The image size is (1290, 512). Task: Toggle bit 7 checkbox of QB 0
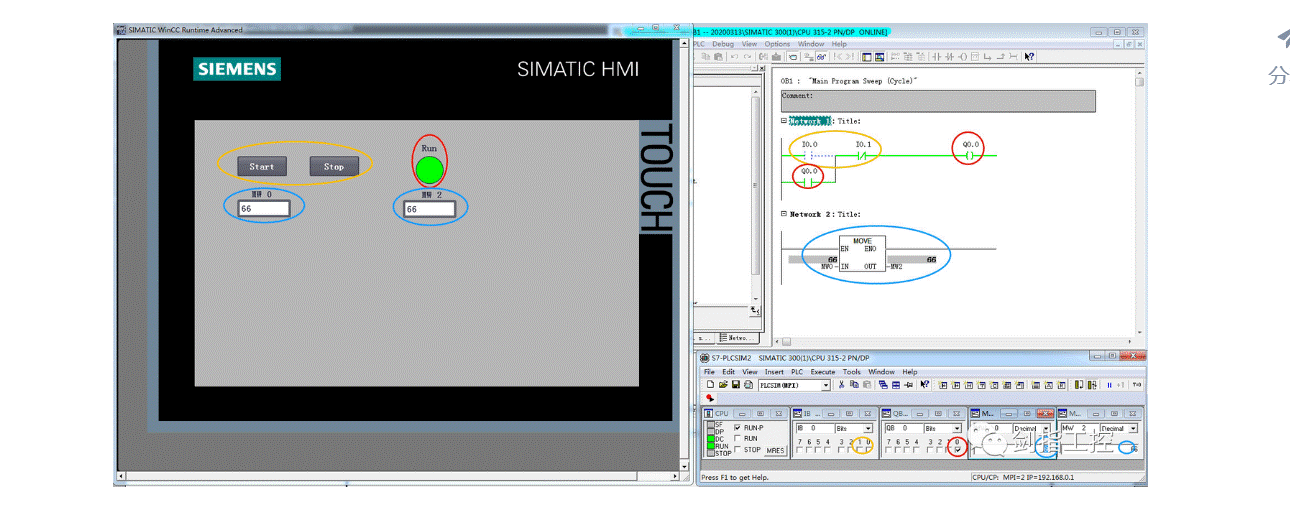click(888, 450)
